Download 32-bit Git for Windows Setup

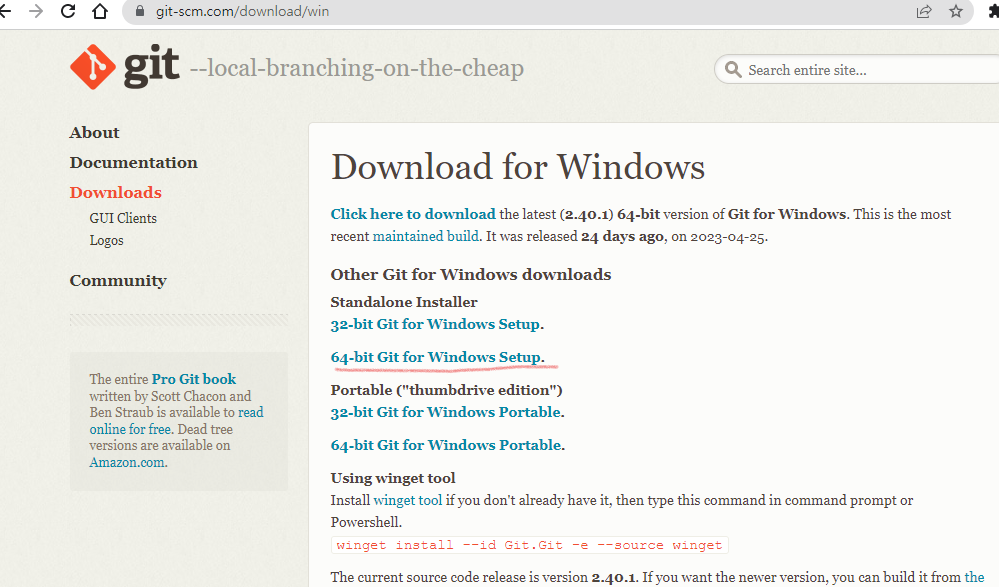435,324
